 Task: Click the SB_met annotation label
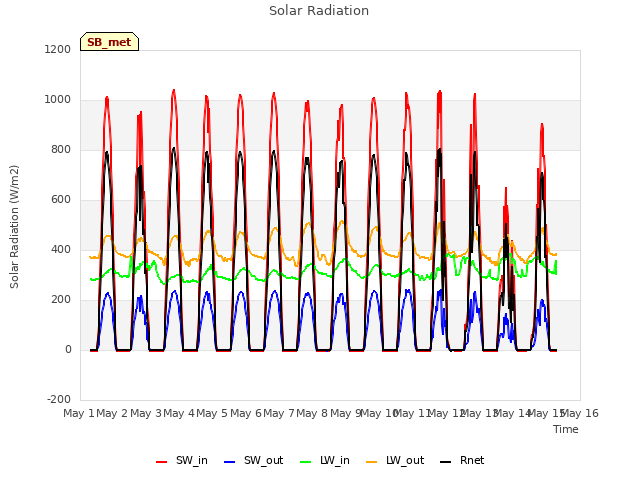(x=109, y=42)
